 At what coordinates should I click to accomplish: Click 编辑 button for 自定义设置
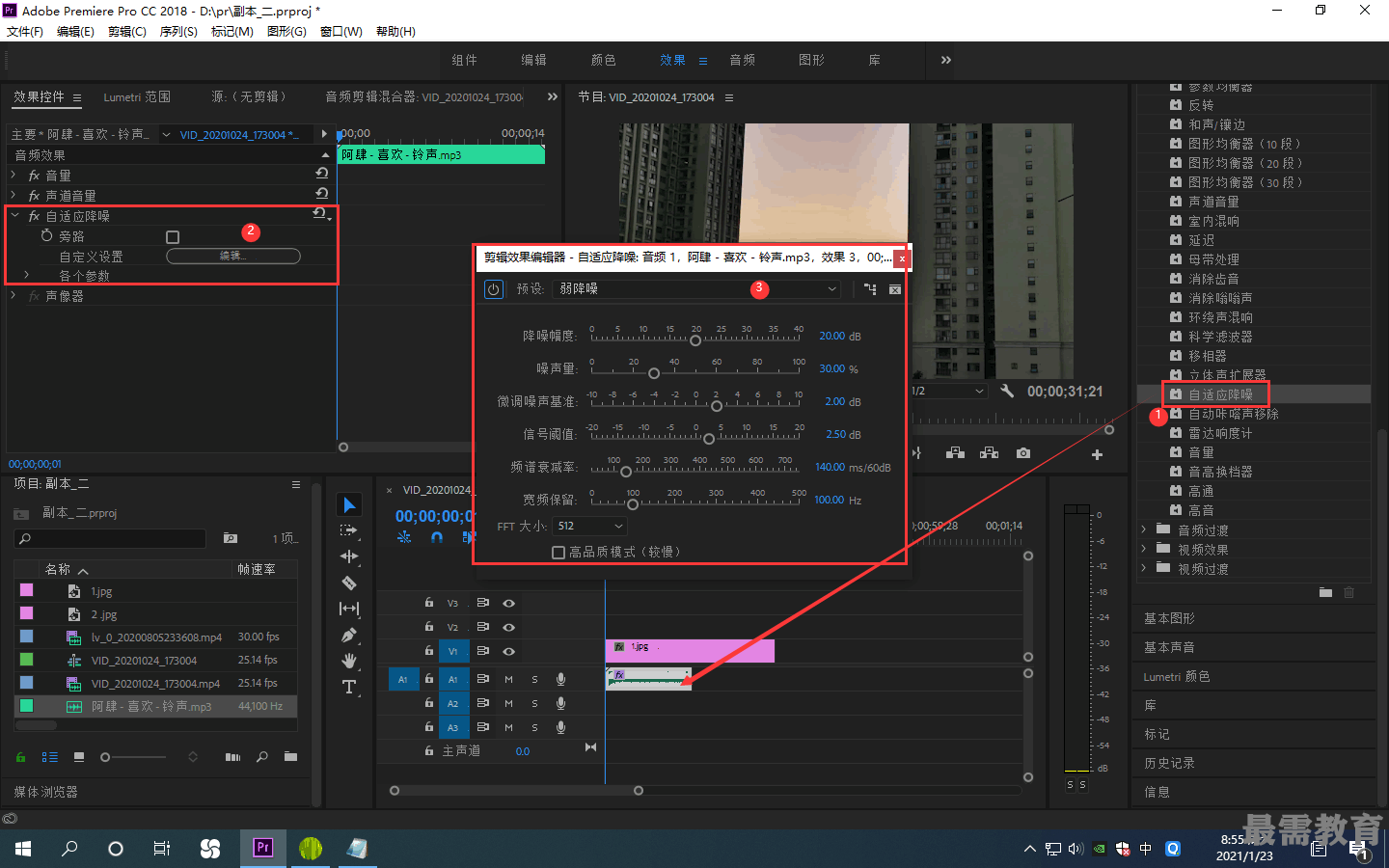(233, 256)
